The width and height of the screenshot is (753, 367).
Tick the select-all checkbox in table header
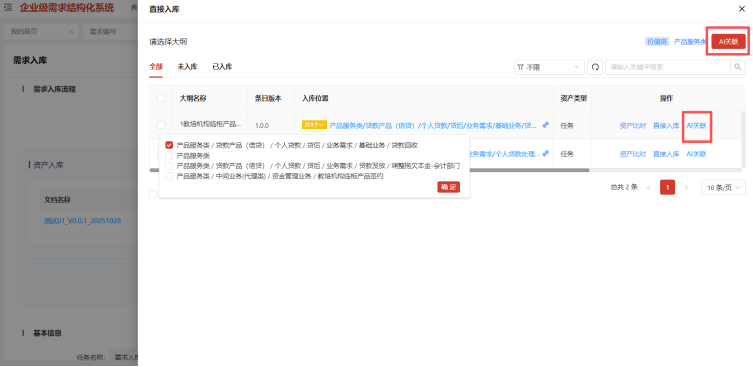(x=161, y=98)
